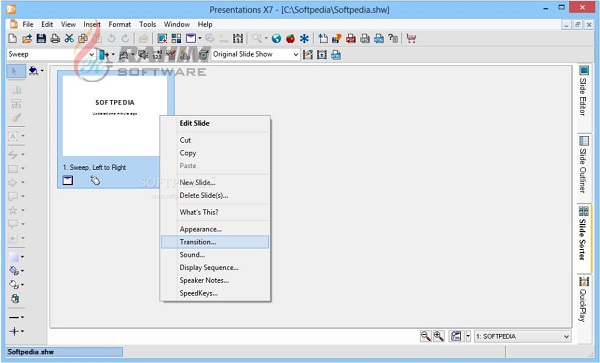Expand the transition direction dropdown arrow
This screenshot has height=363, width=600.
113,55
